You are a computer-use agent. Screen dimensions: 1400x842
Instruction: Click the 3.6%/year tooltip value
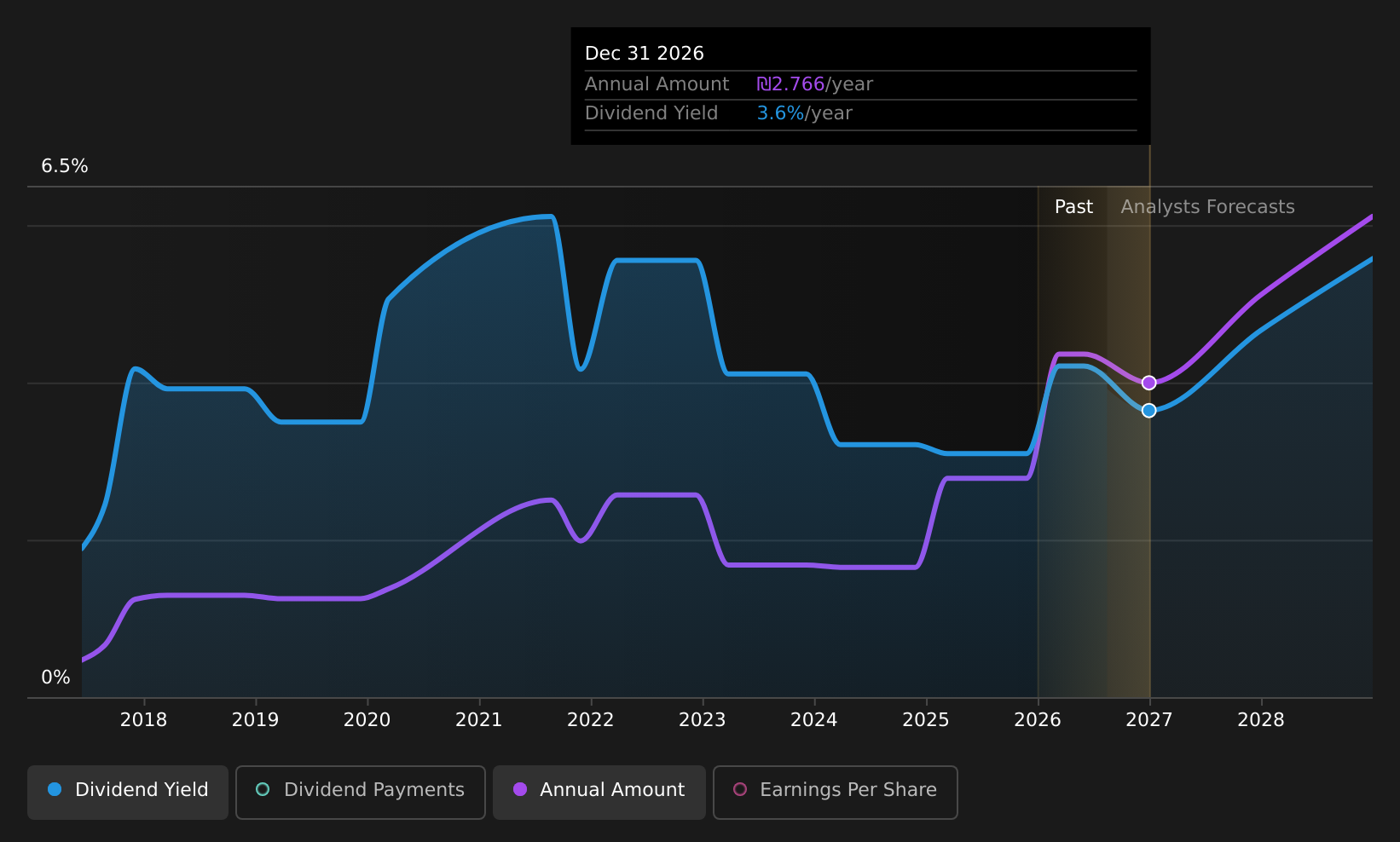coord(805,113)
